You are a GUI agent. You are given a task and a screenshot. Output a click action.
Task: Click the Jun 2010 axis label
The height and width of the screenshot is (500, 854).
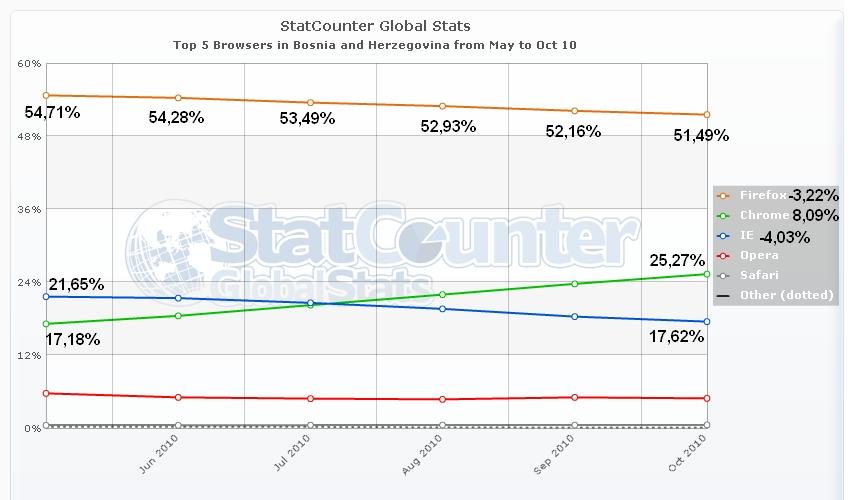point(158,454)
